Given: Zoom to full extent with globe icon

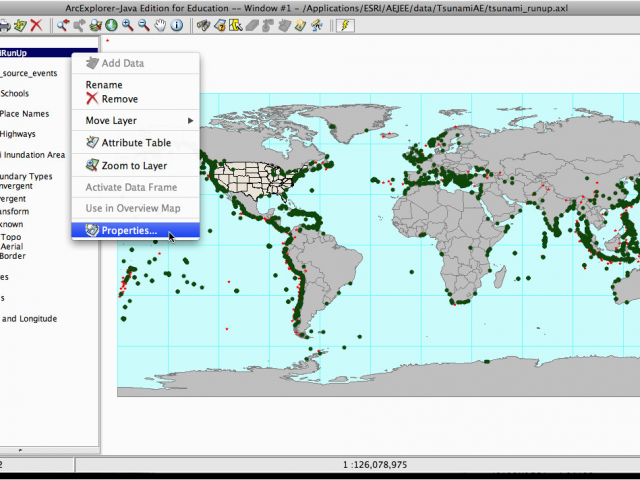Looking at the screenshot, I should tap(111, 25).
